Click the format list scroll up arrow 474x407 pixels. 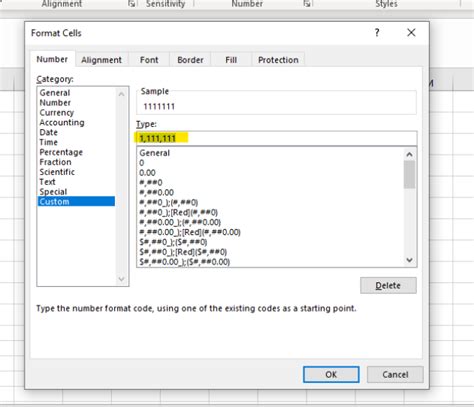click(x=409, y=155)
